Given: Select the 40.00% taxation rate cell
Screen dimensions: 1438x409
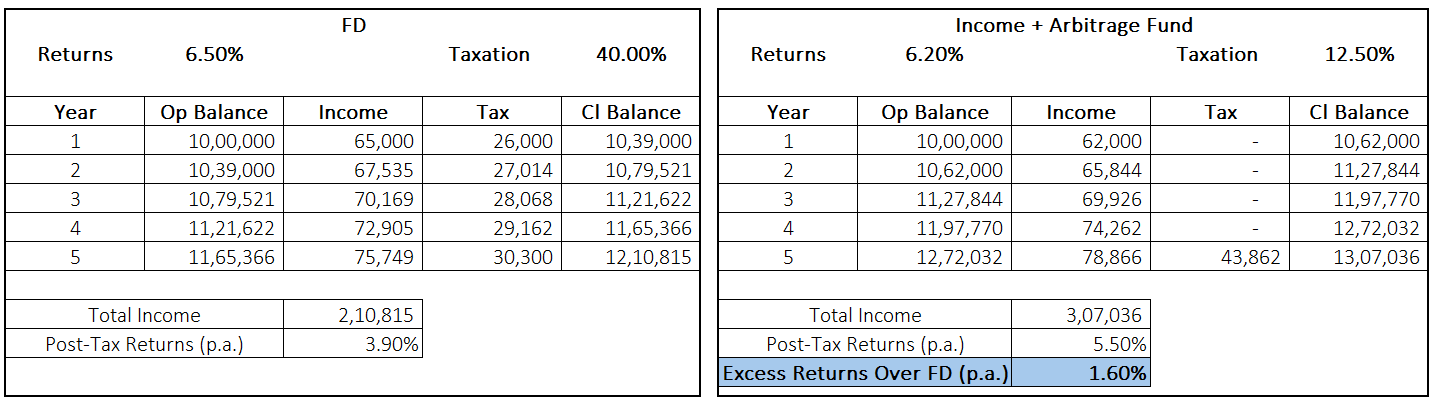Looking at the screenshot, I should [x=631, y=55].
